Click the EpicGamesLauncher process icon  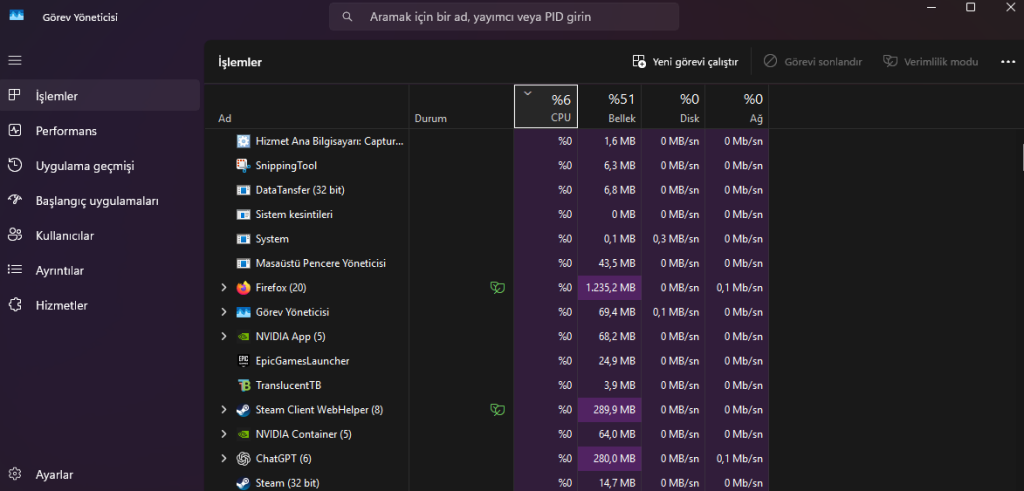243,361
